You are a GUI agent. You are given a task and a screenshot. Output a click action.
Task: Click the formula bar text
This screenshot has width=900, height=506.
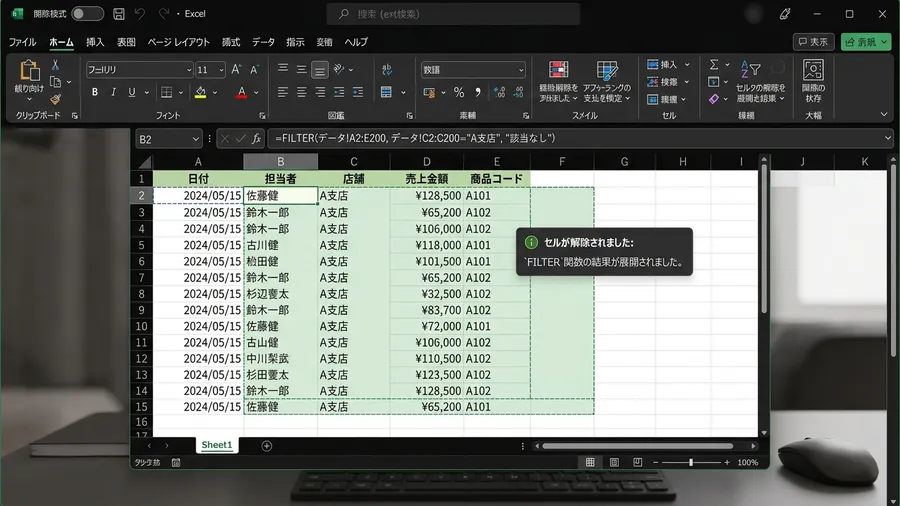(x=415, y=138)
